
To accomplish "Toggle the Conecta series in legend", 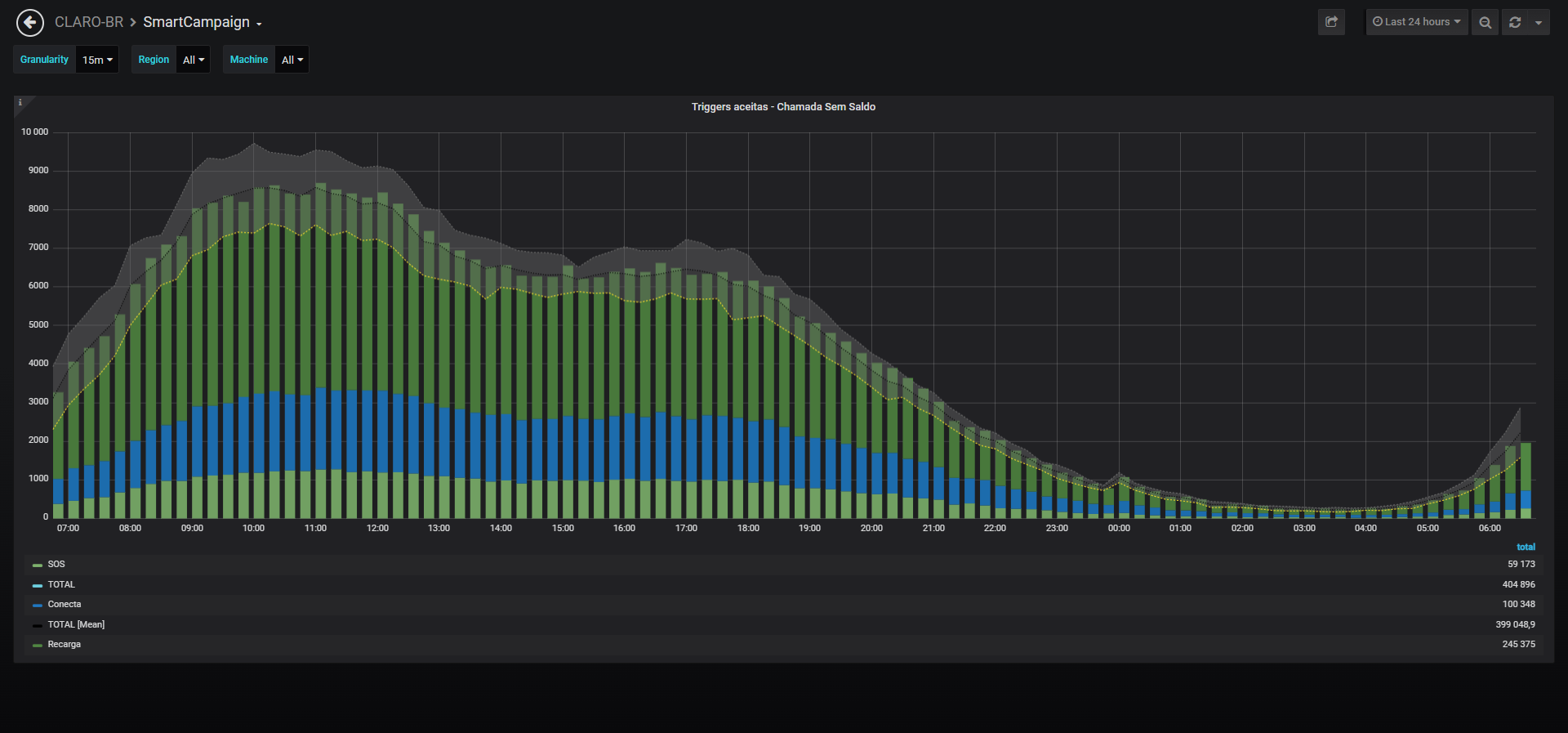I will point(65,605).
